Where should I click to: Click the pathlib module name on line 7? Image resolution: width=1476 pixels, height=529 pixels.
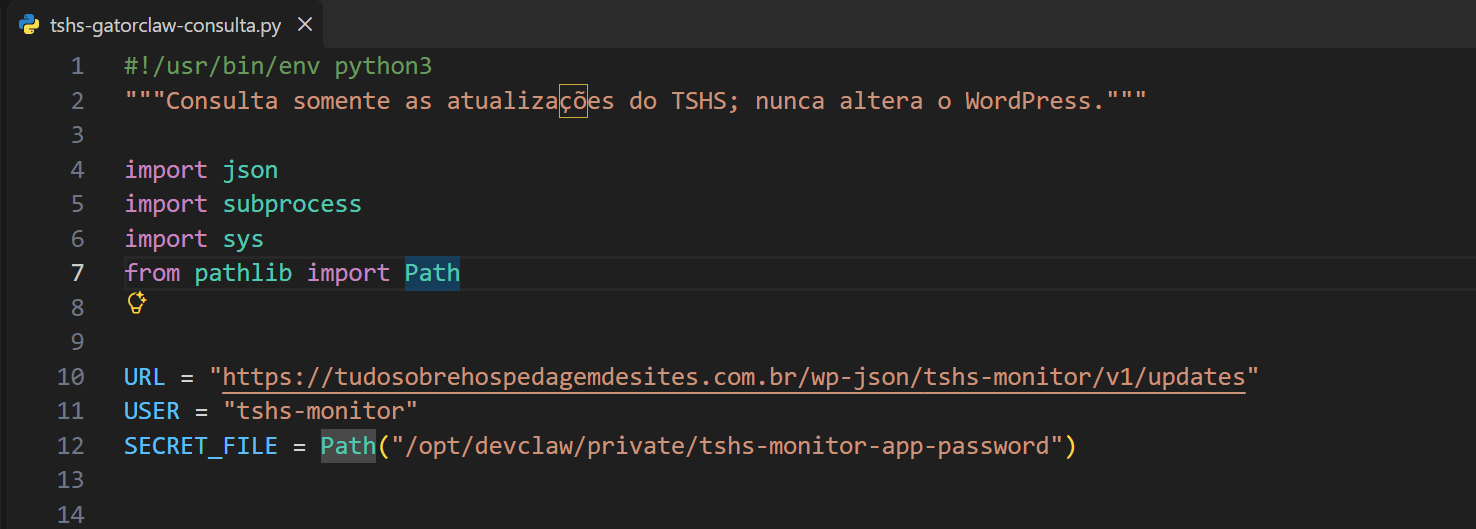point(243,273)
